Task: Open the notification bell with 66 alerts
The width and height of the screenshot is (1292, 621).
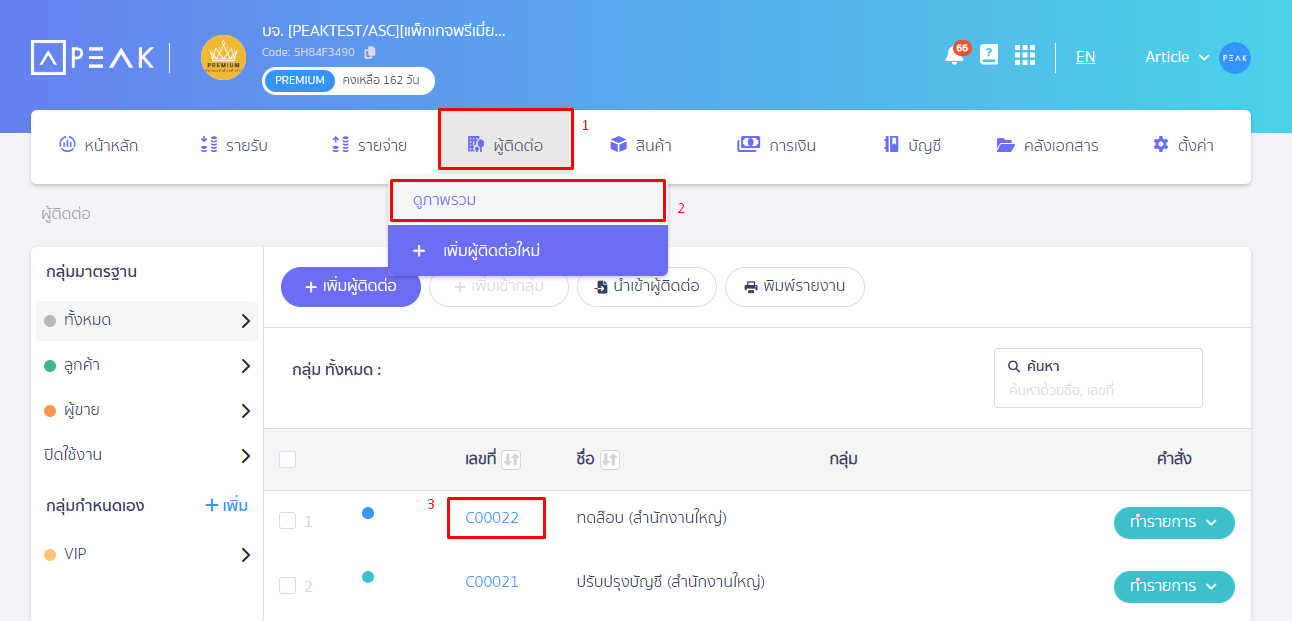Action: pos(951,57)
